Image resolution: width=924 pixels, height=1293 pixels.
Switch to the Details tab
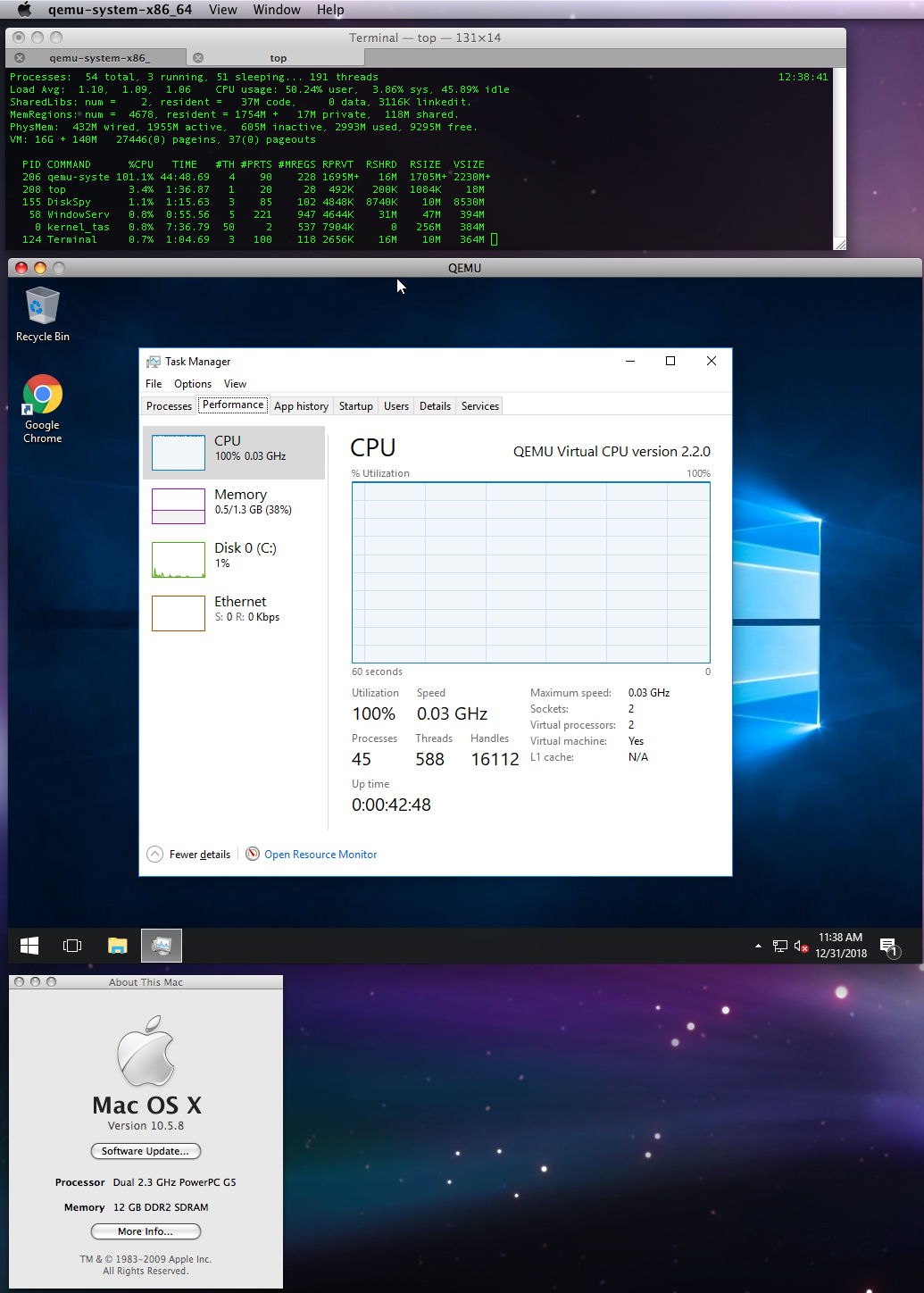coord(435,406)
